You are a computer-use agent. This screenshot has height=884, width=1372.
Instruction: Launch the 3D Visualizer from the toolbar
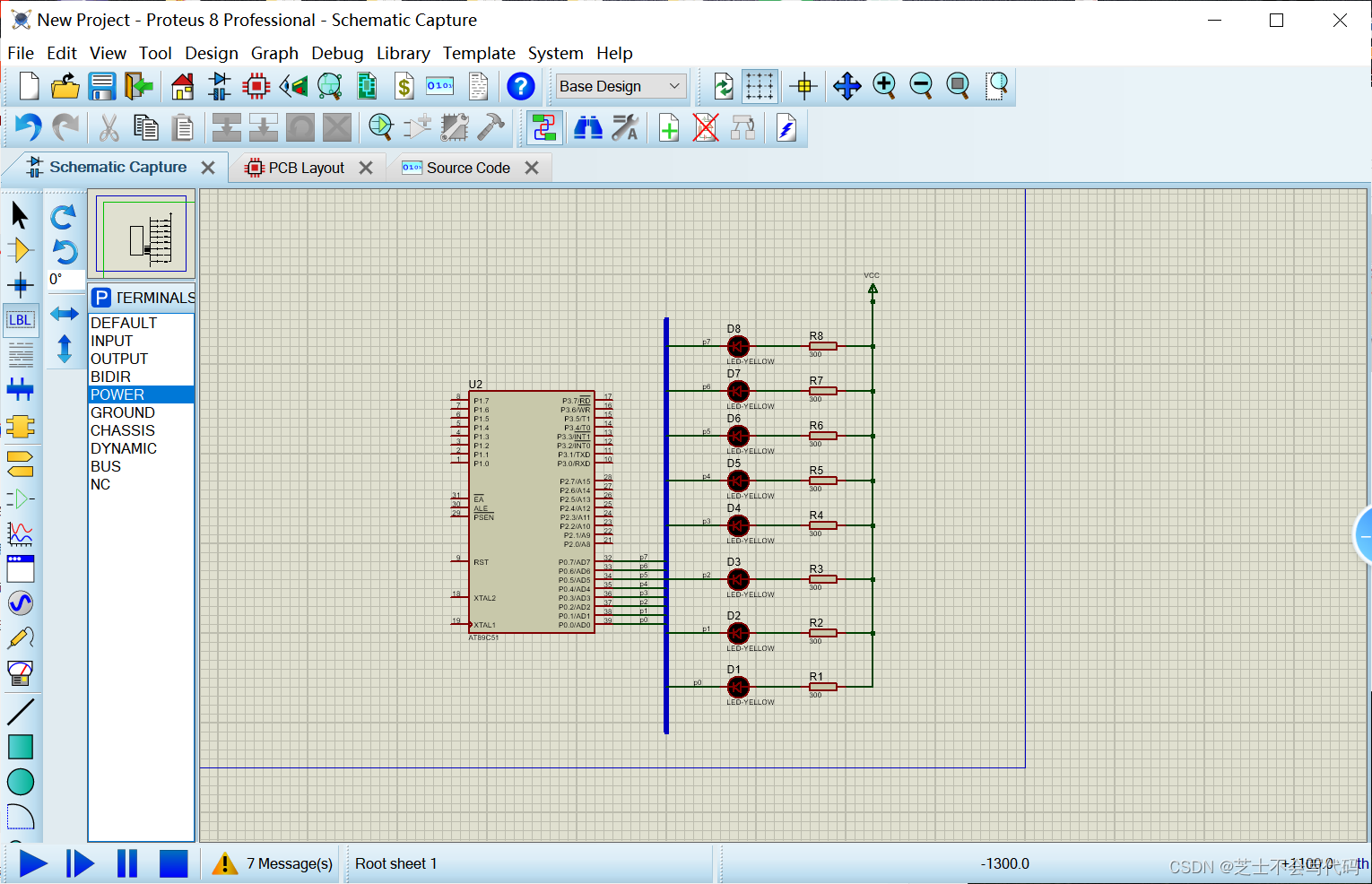293,86
